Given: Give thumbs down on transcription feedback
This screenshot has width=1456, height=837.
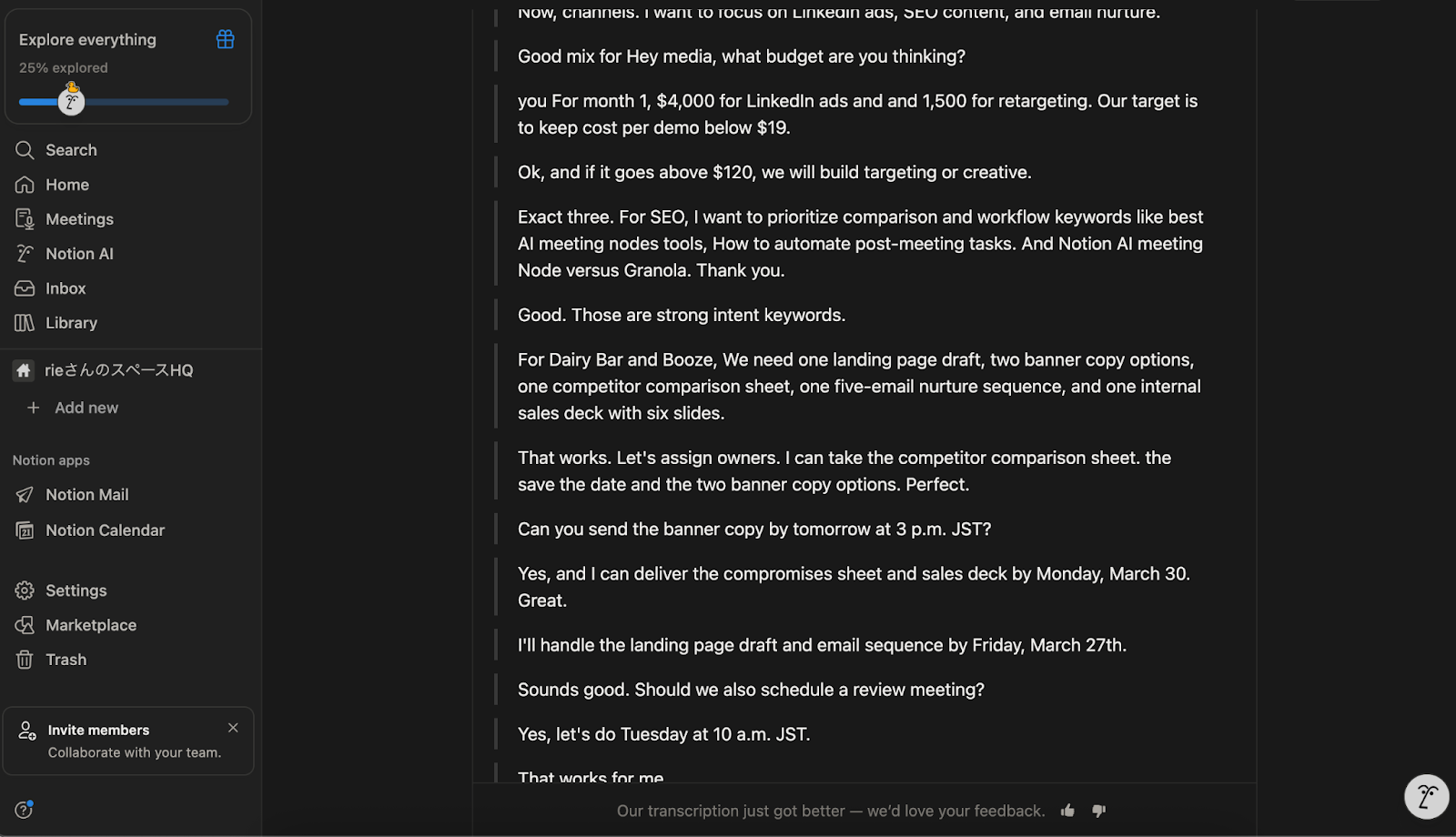Looking at the screenshot, I should click(1099, 811).
